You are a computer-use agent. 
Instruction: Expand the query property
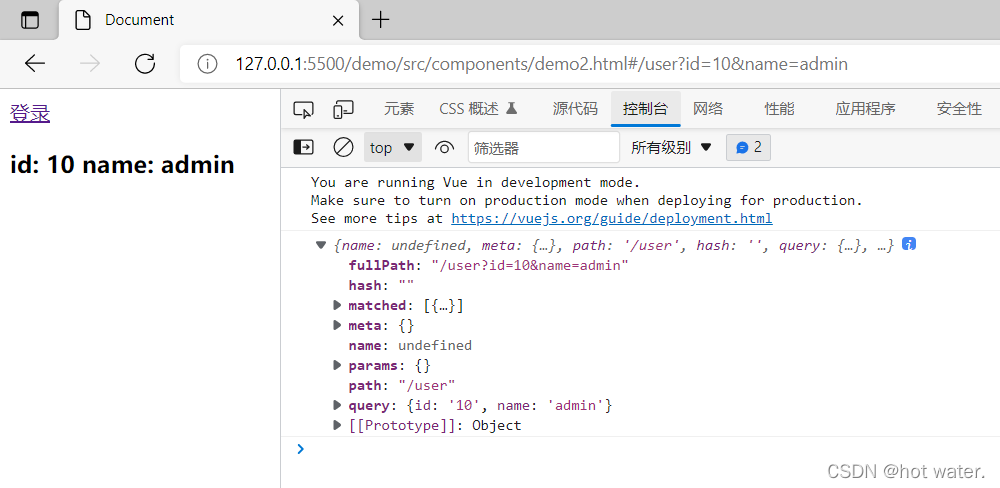click(337, 405)
